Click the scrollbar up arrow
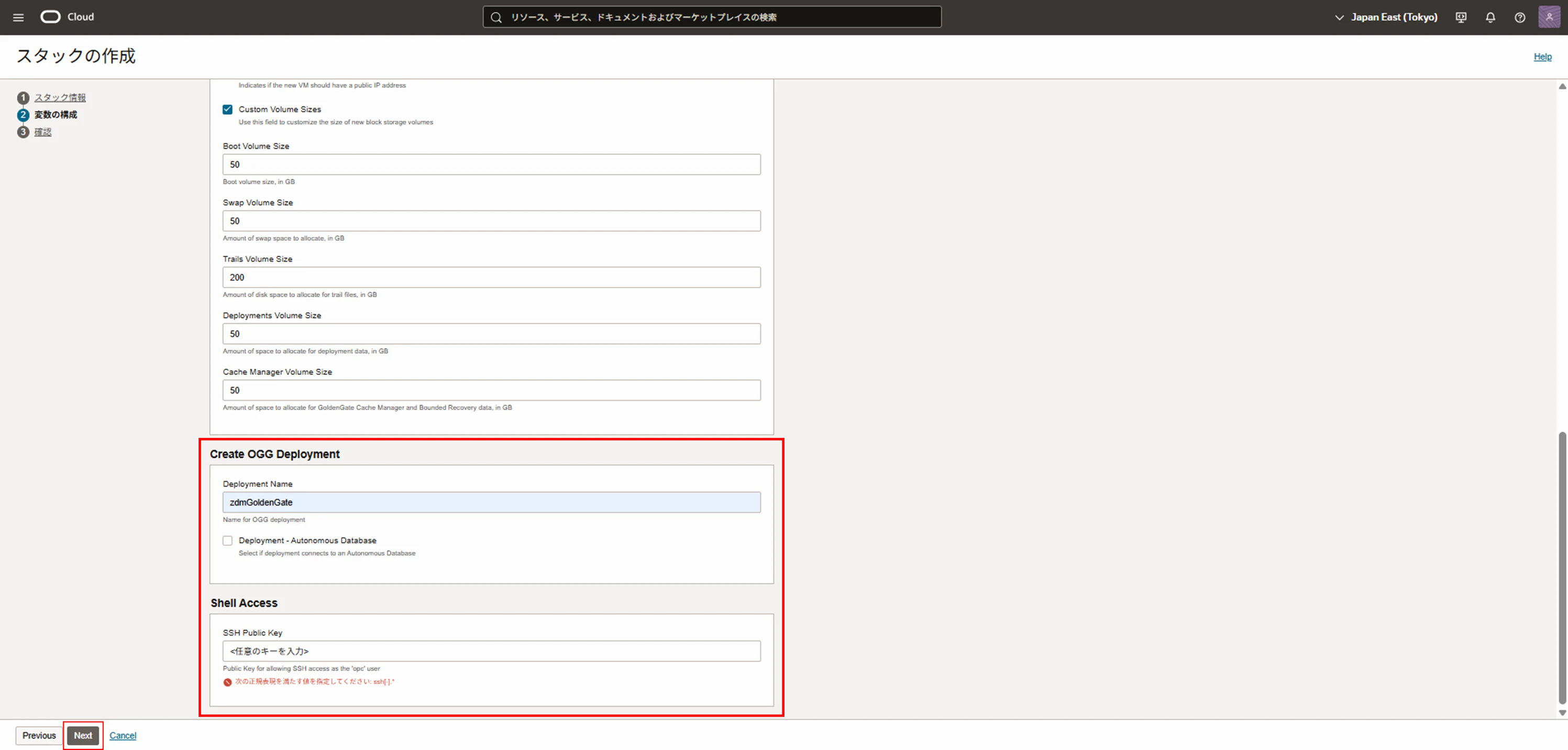Image resolution: width=1568 pixels, height=750 pixels. [x=1562, y=86]
